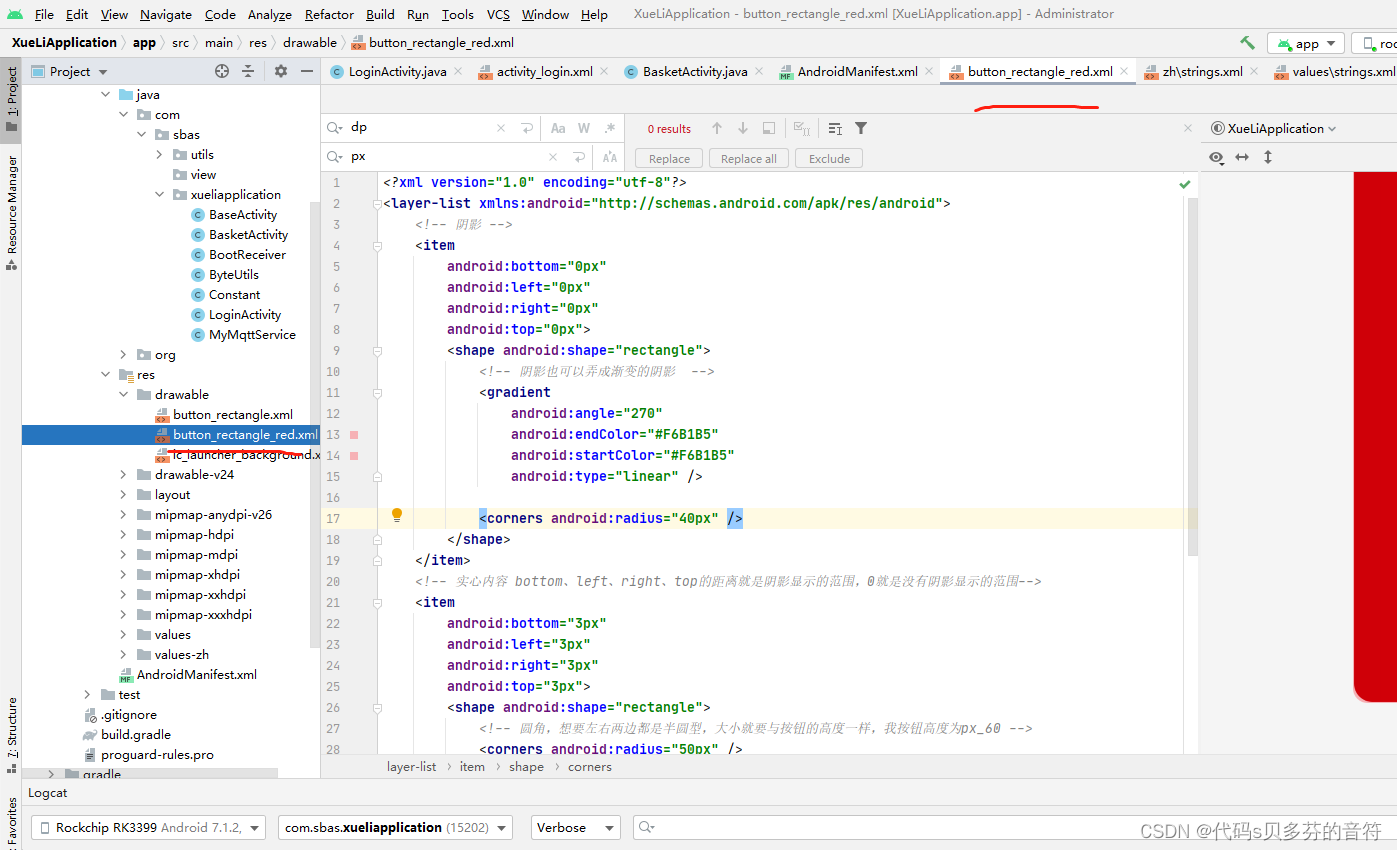
Task: Clear the 'dp' search field
Action: pyautogui.click(x=502, y=128)
